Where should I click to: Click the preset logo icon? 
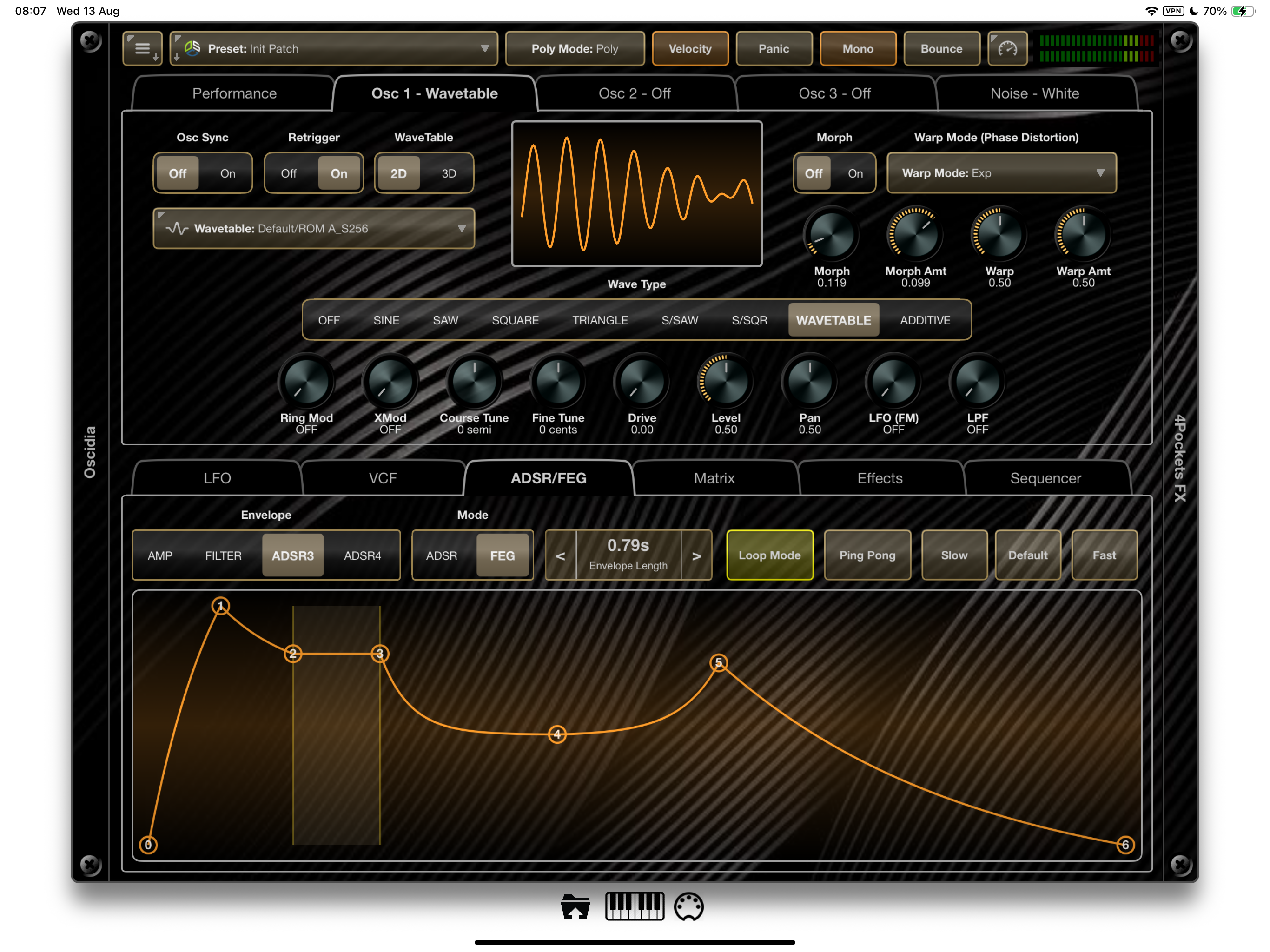(193, 48)
